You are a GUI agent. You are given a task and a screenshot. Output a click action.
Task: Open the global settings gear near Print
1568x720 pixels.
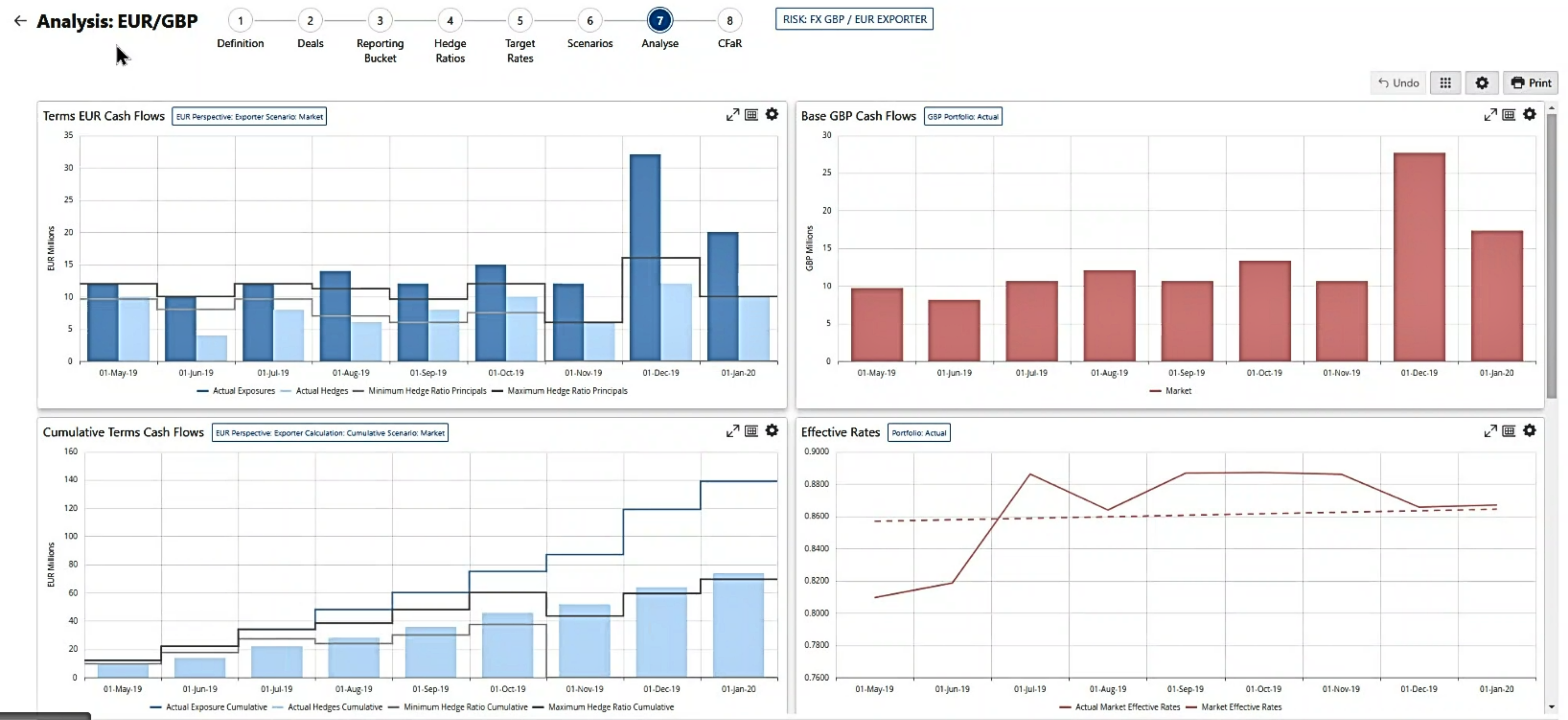[1482, 83]
